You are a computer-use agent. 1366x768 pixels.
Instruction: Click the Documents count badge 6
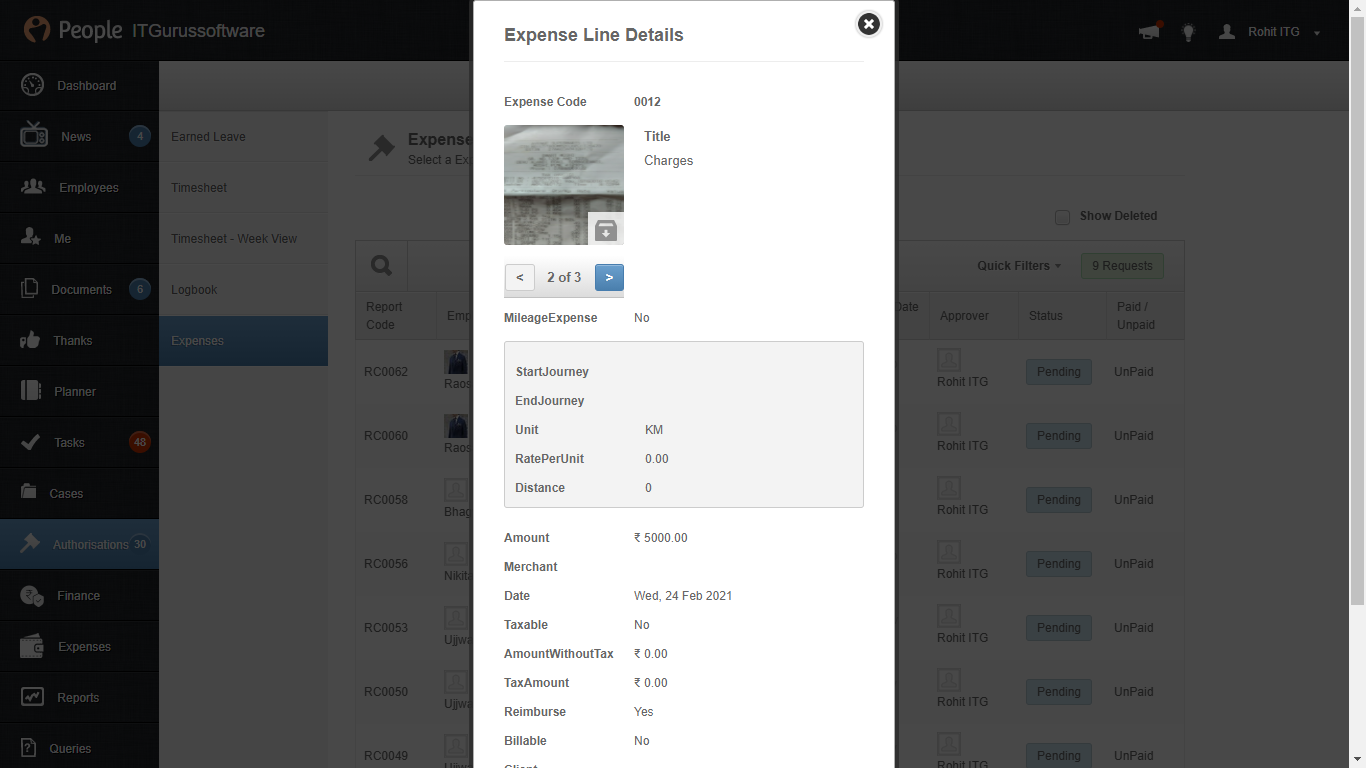pos(140,289)
